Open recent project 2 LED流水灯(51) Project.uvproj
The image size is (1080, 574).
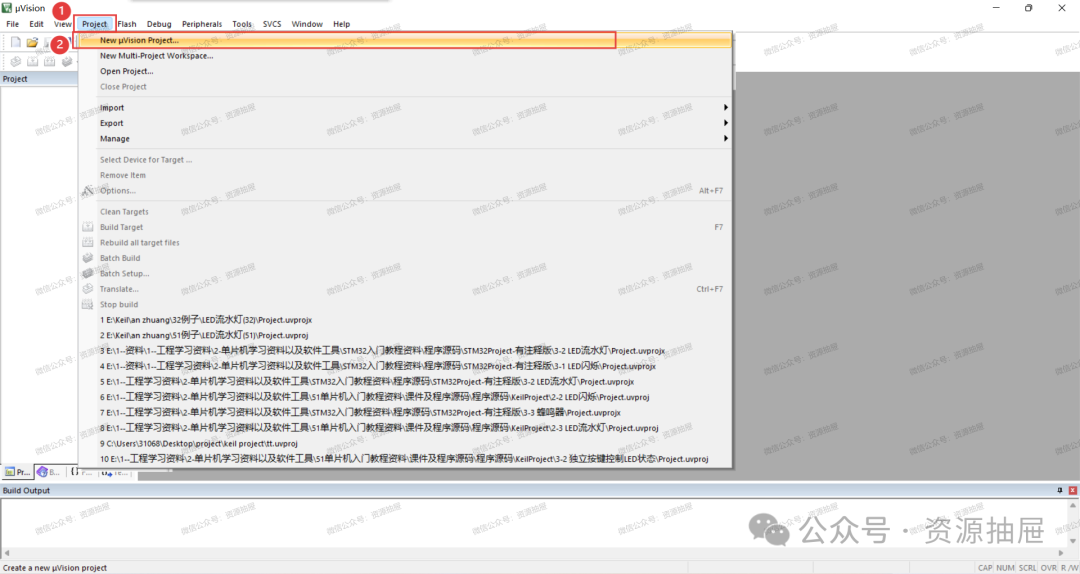[406, 335]
